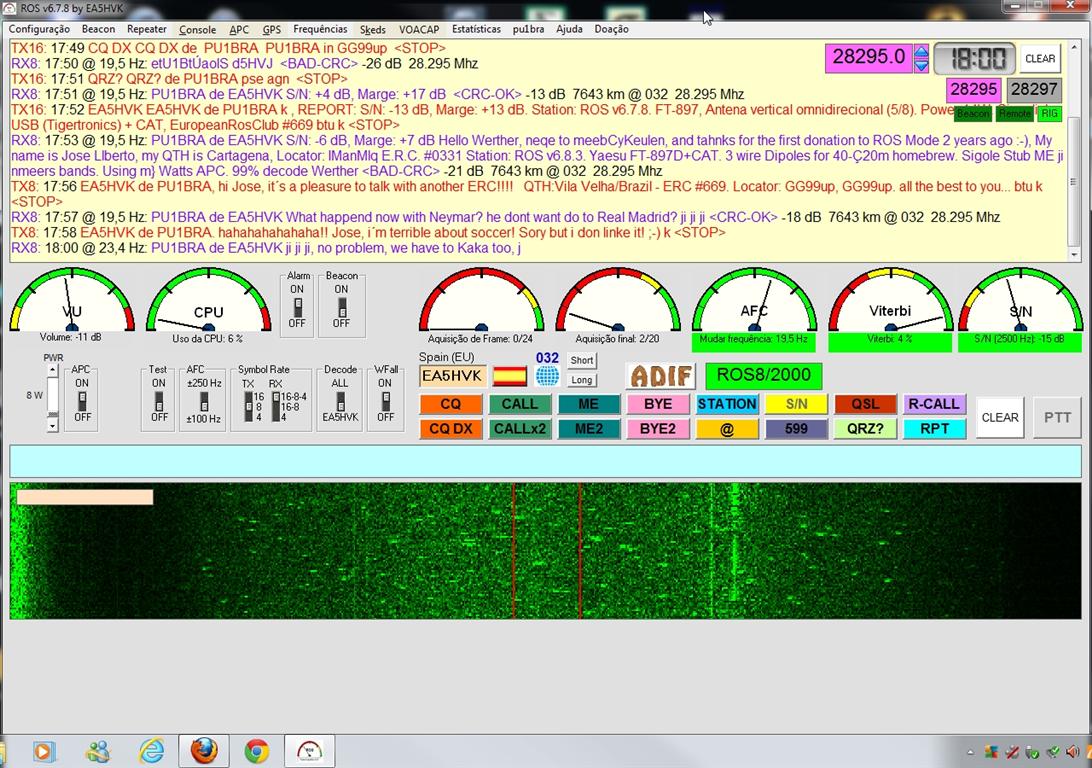Viewport: 1092px width, 768px height.
Task: Click the Chrome taskbar icon
Action: [x=257, y=751]
